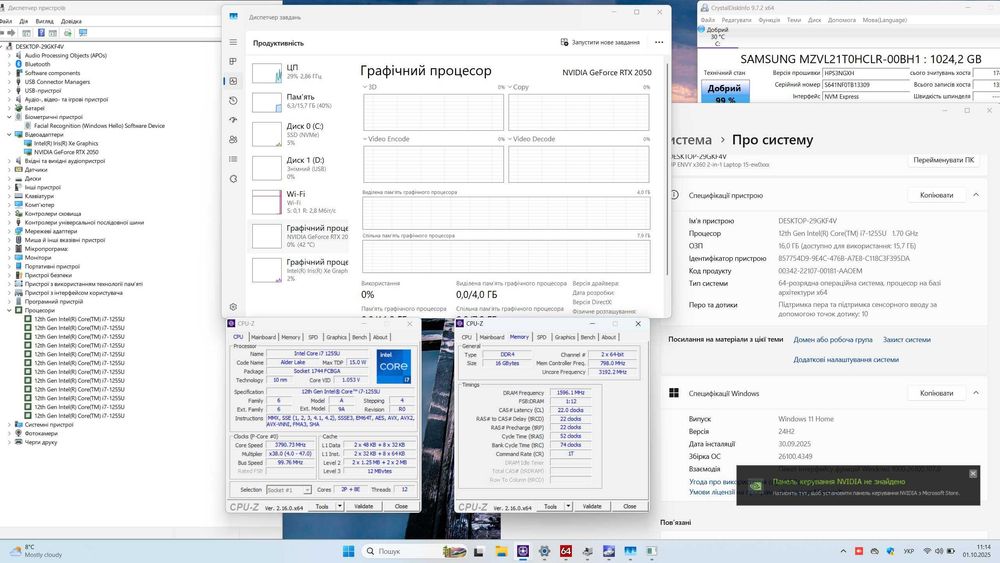
Task: Click УКР language indicator in tray
Action: coord(909,551)
